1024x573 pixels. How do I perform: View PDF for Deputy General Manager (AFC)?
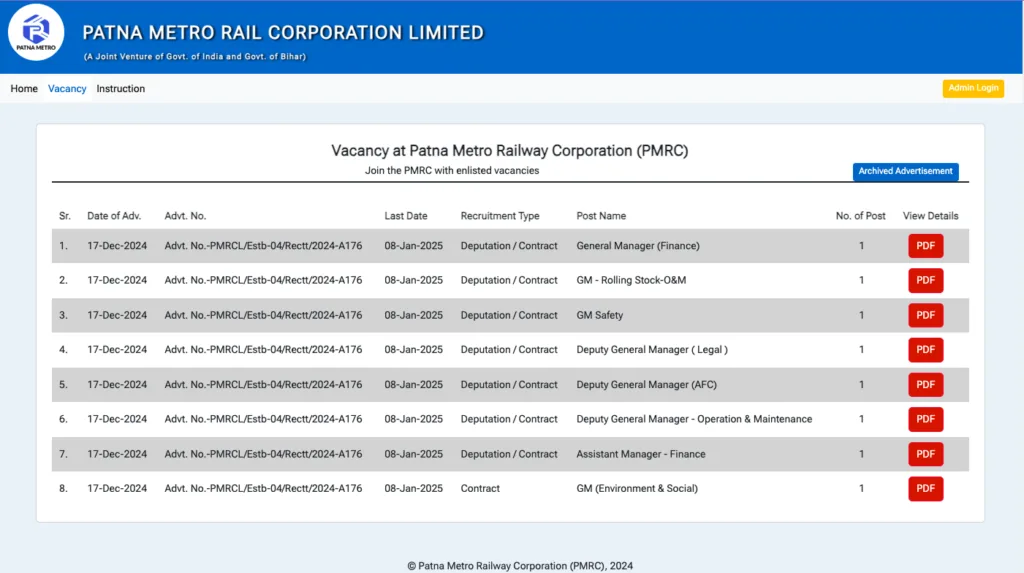pyautogui.click(x=925, y=385)
